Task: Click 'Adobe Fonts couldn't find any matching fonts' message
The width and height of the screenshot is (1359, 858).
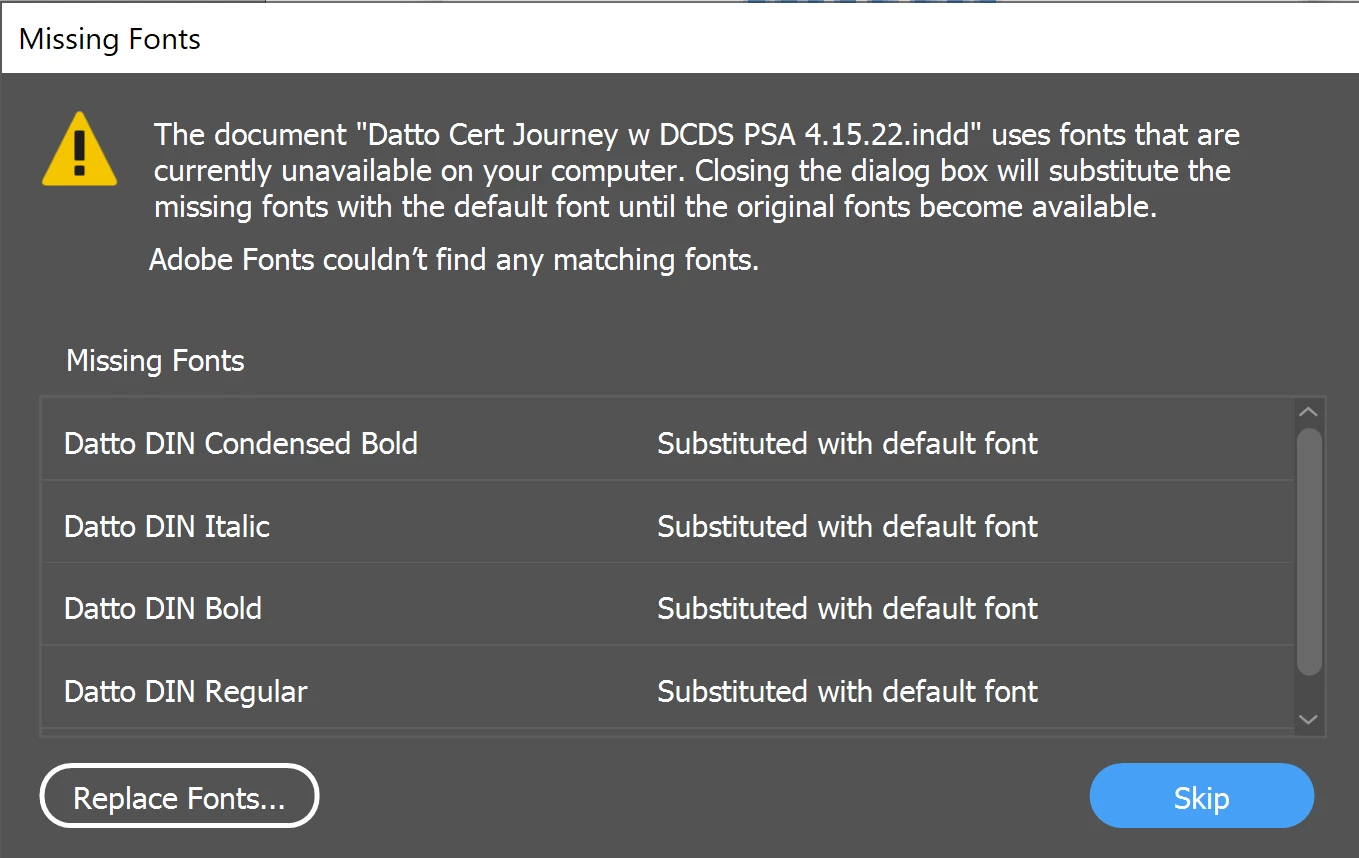Action: tap(454, 260)
